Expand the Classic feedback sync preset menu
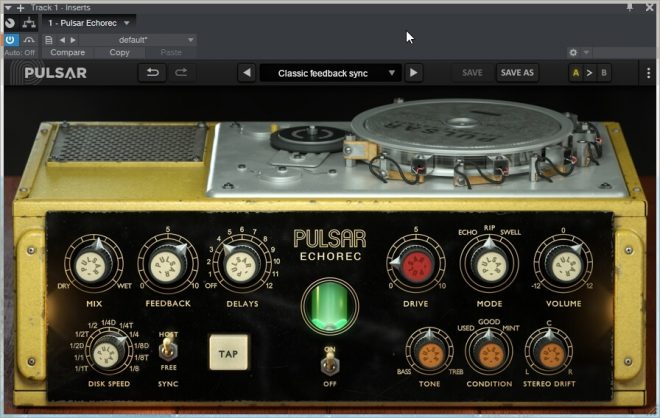This screenshot has width=660, height=418. (330, 73)
